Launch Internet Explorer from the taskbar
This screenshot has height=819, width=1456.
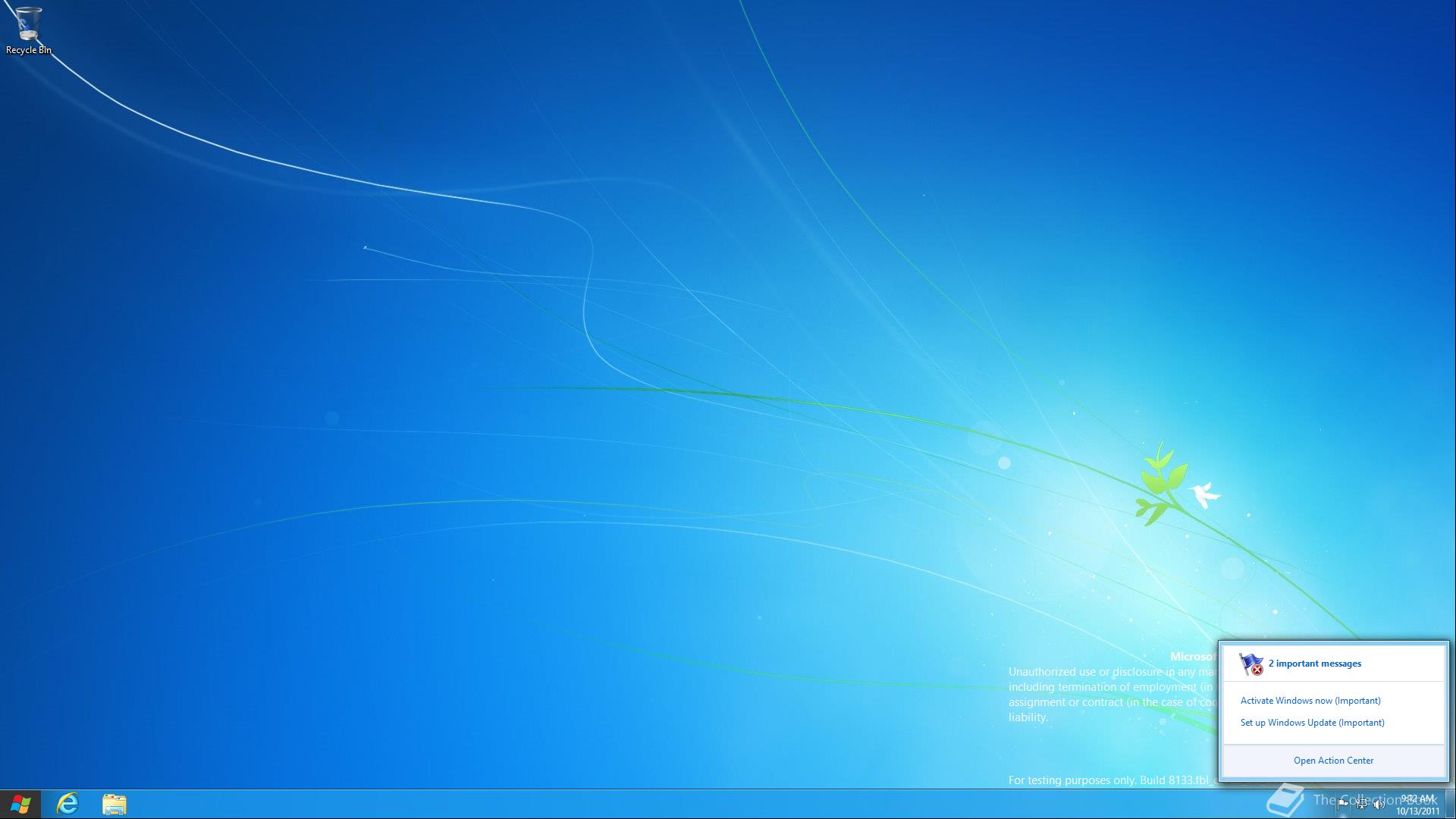pos(67,804)
